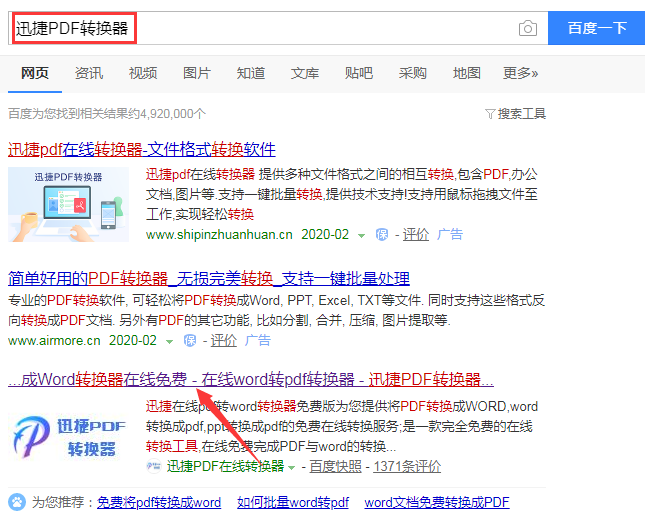Open 简单好用的PDF转换器 result link
This screenshot has width=645, height=515.
[208, 278]
